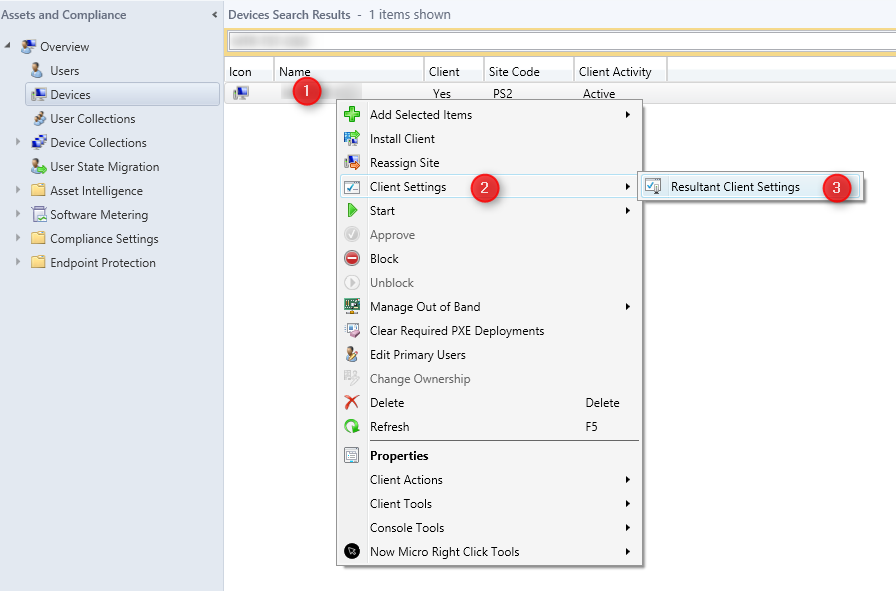The height and width of the screenshot is (591, 896).
Task: Click the Reassign Site icon
Action: pos(351,162)
